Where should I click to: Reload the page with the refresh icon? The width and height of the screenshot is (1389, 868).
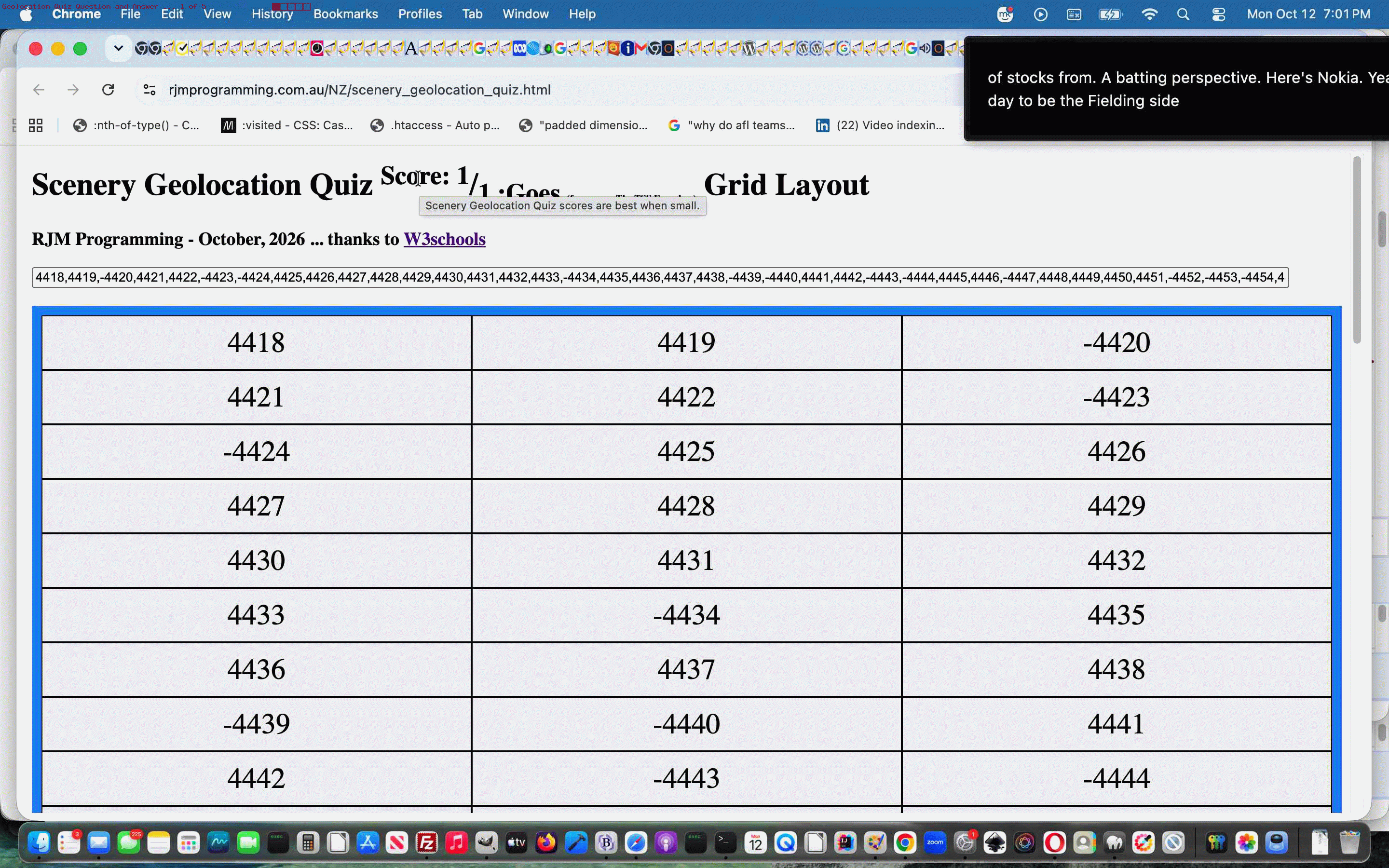click(x=108, y=90)
